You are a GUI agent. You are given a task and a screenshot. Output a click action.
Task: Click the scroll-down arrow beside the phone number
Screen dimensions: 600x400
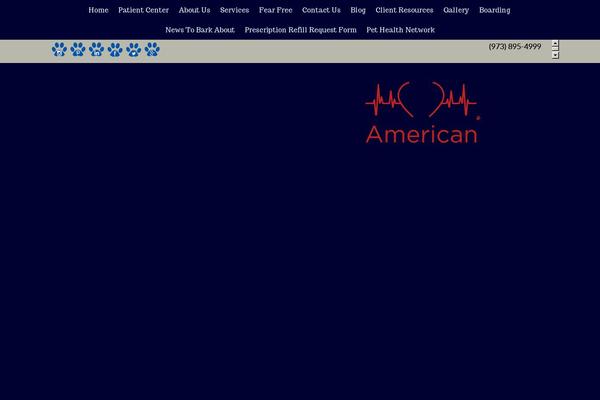[555, 56]
